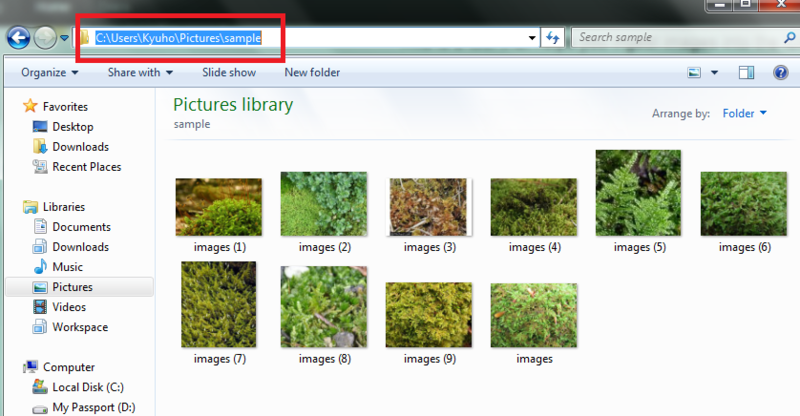Open Desktop under Favorites

[x=73, y=127]
